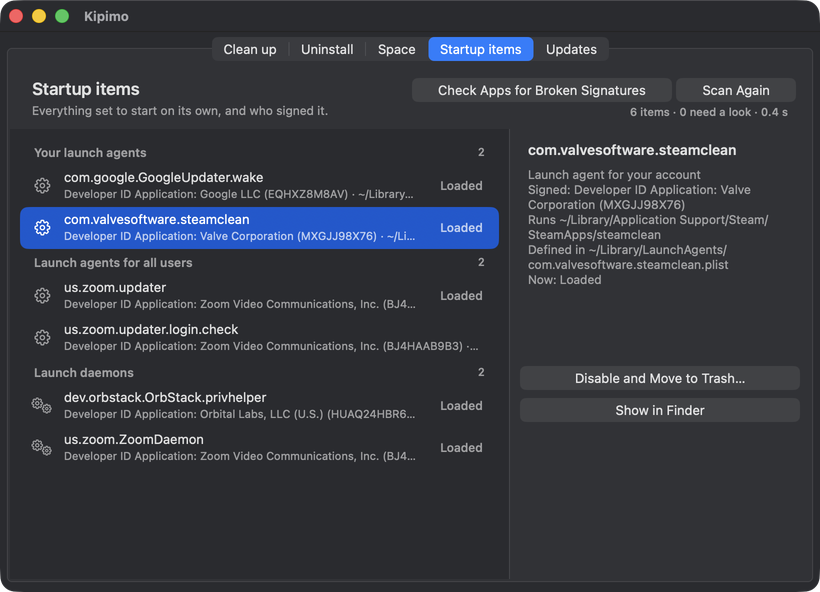Select com.google.GoogleUpdater.wake row name
The width and height of the screenshot is (820, 592).
(x=164, y=177)
